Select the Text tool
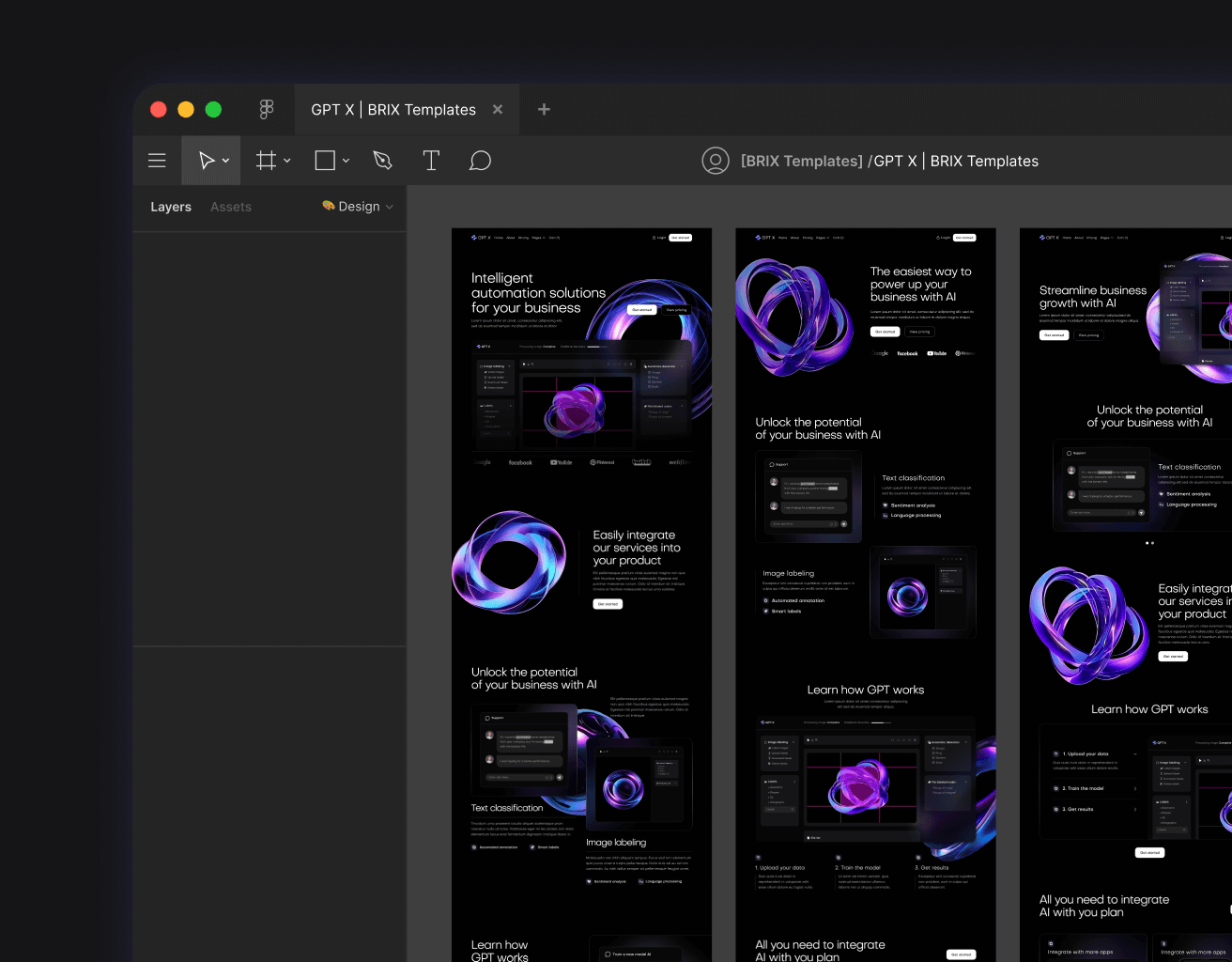This screenshot has width=1232, height=962. (x=431, y=160)
